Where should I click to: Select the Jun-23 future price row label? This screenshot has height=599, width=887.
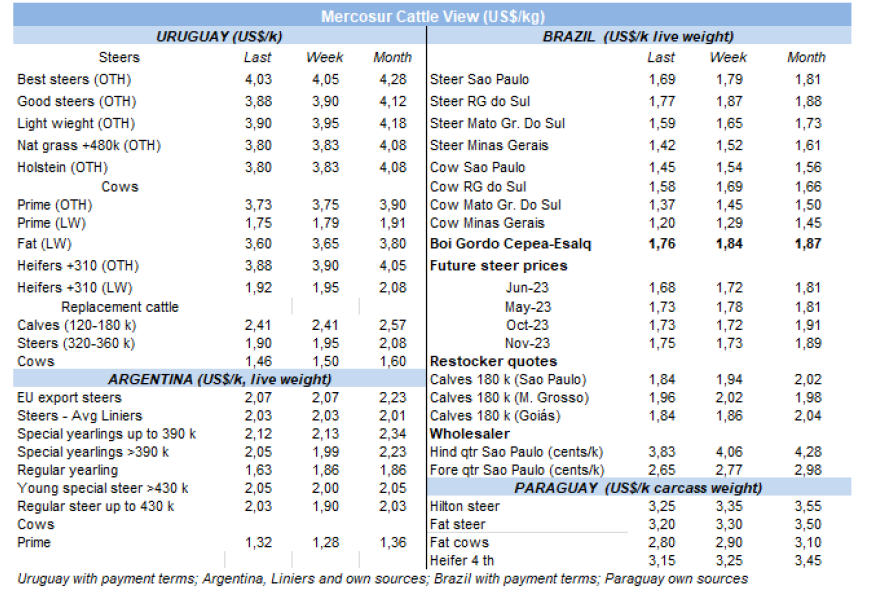click(x=526, y=288)
